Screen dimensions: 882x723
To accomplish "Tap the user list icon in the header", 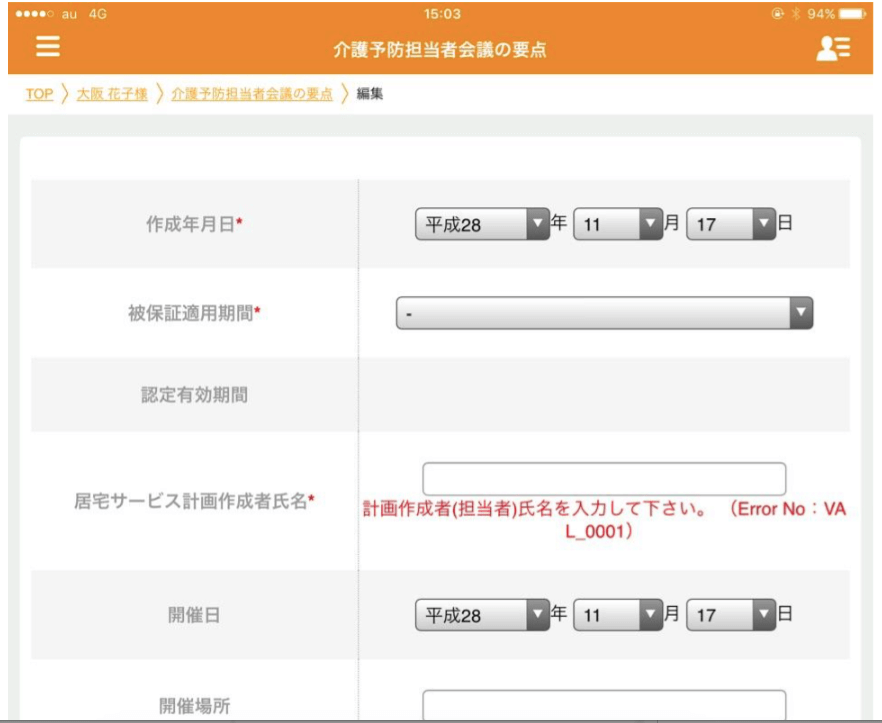I will pyautogui.click(x=832, y=49).
